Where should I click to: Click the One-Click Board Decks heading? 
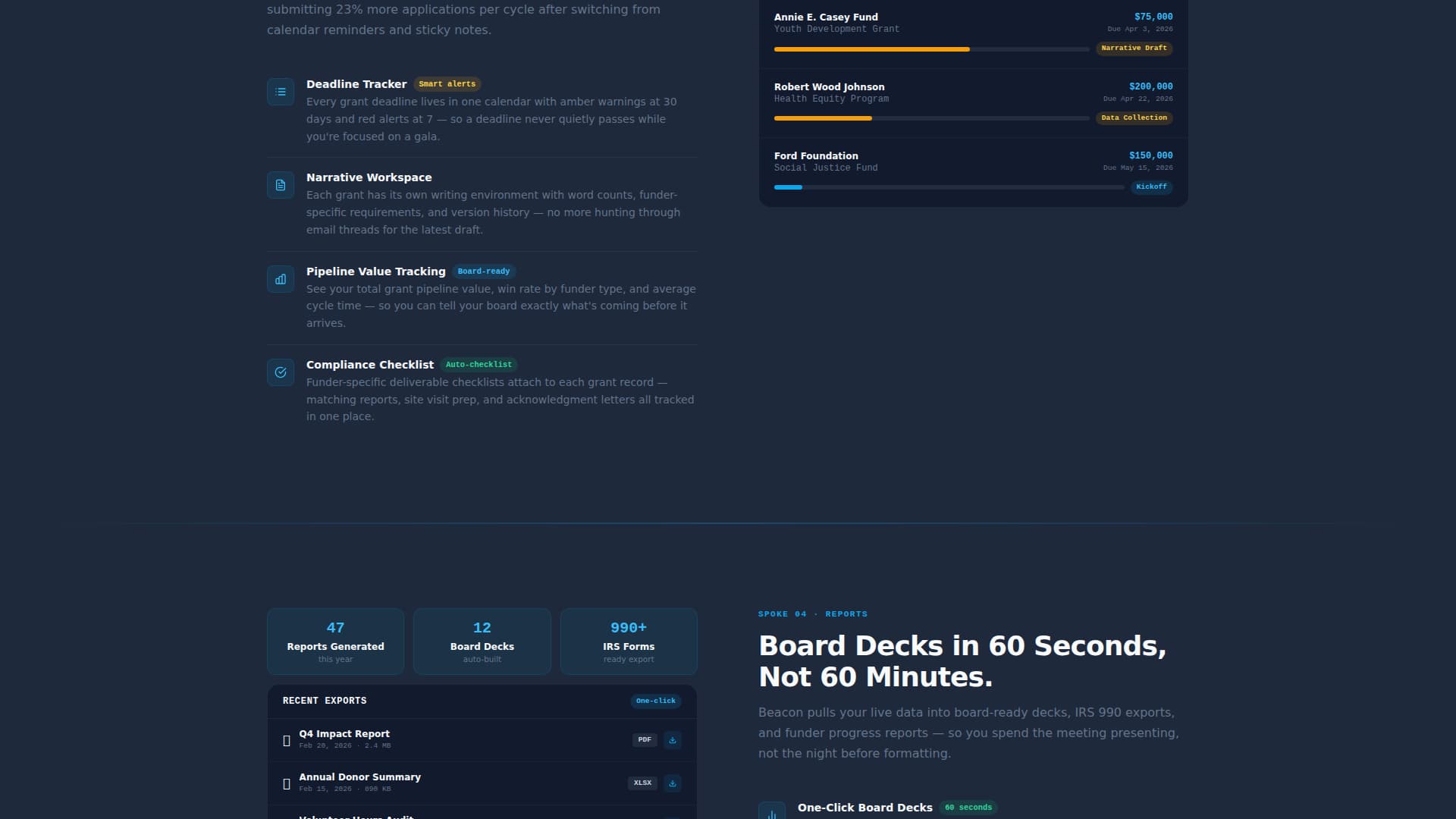click(865, 808)
